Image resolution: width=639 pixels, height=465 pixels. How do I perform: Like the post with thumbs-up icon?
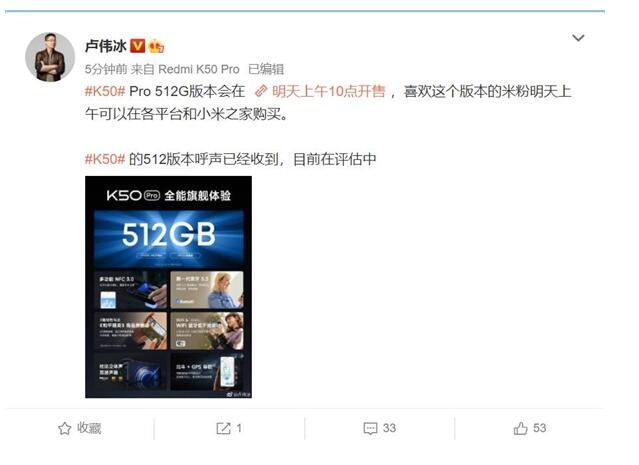pyautogui.click(x=520, y=428)
